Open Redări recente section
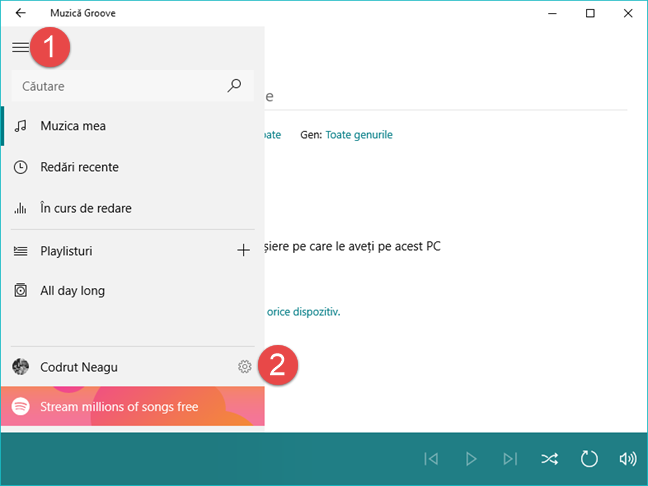 (132, 167)
